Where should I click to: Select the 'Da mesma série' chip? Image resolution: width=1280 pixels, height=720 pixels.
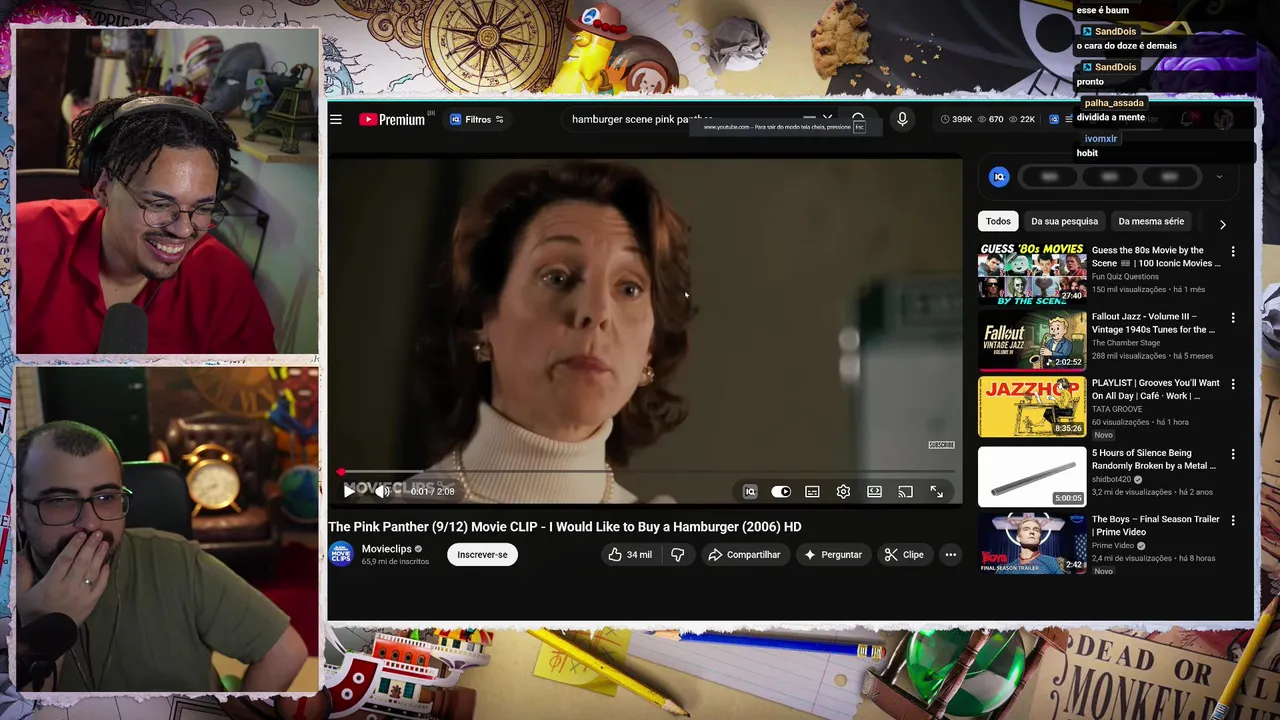point(1151,221)
